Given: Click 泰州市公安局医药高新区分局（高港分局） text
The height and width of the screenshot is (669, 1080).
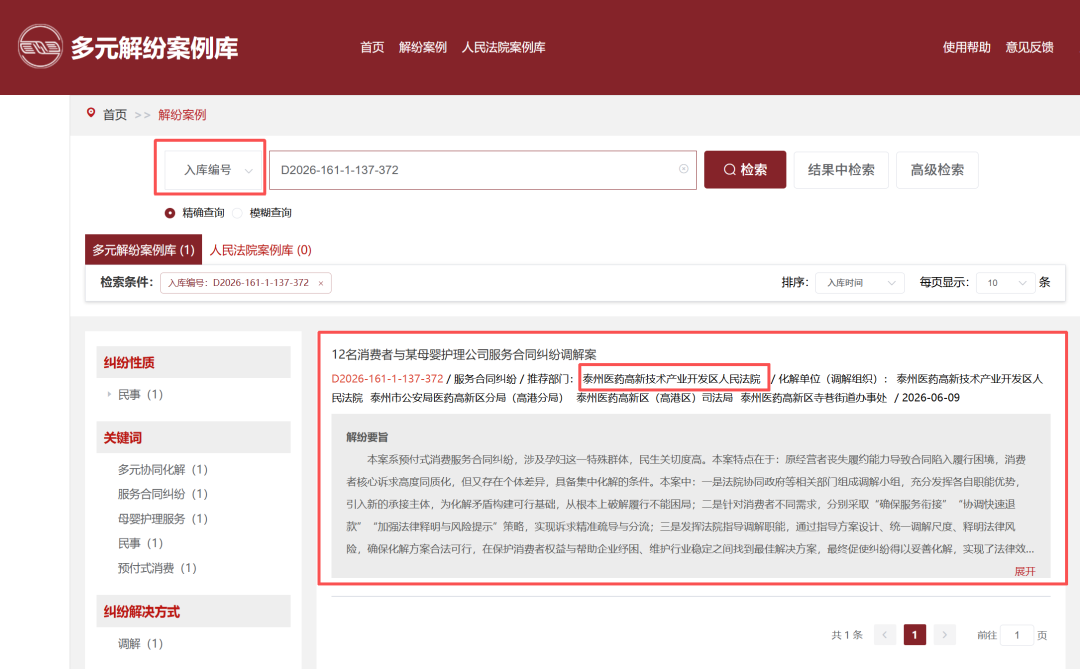Looking at the screenshot, I should pos(467,398).
